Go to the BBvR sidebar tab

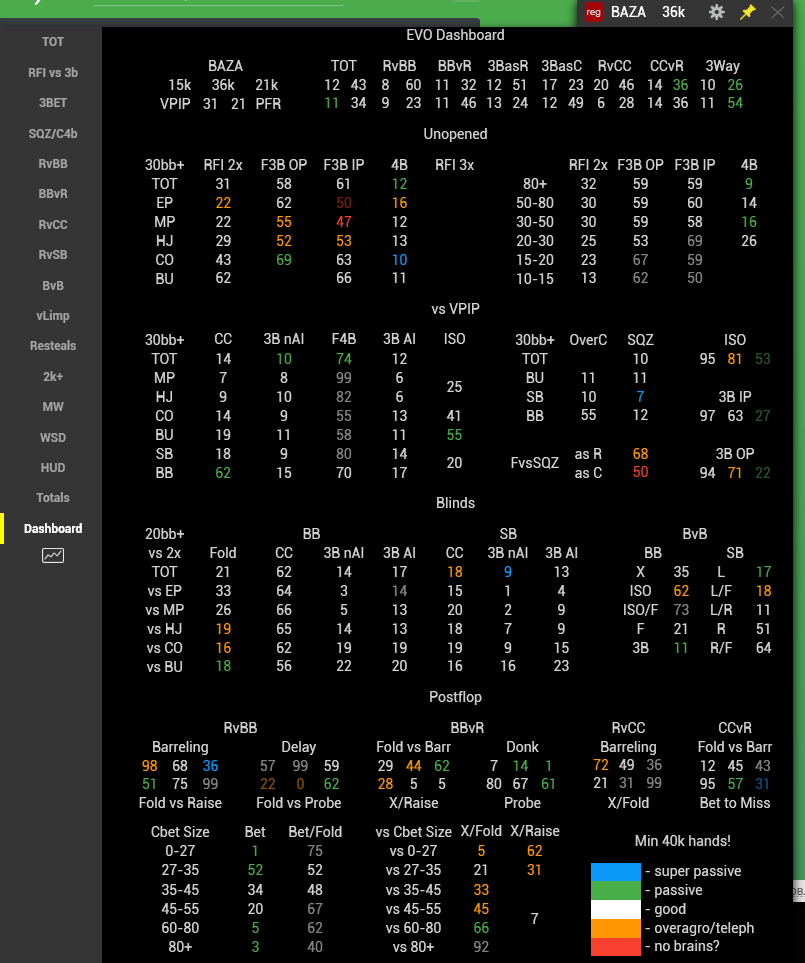point(53,193)
